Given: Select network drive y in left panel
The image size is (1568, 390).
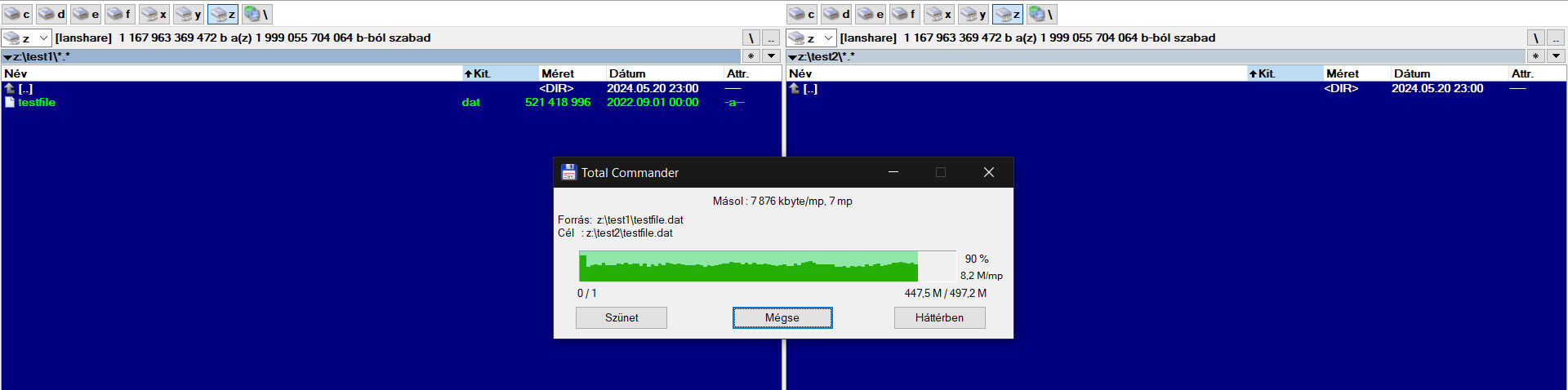Looking at the screenshot, I should coord(189,14).
